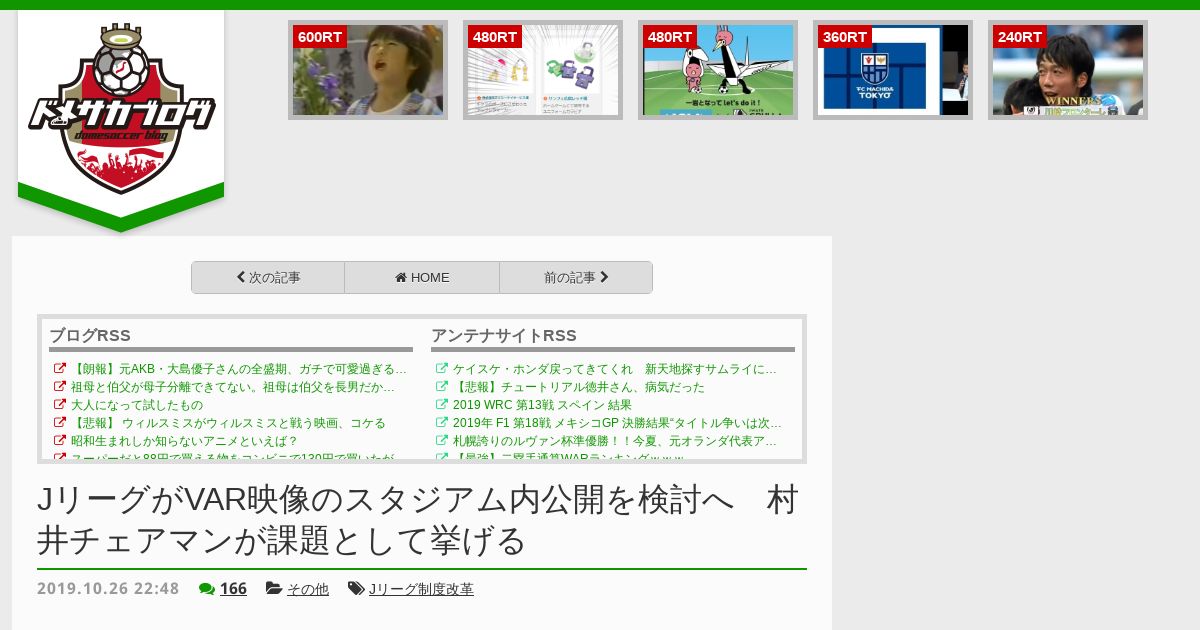
Task: Open the 【悲報】チュートリアル徳井さん、病気だった link
Action: click(x=579, y=387)
